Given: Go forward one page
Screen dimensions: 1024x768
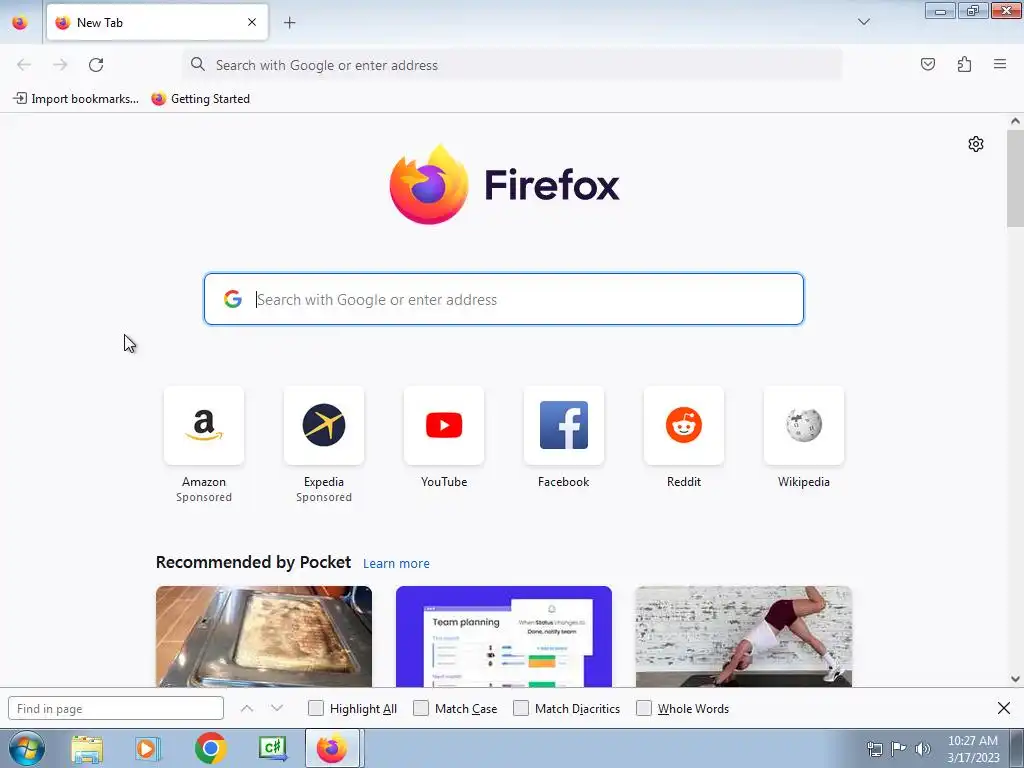Looking at the screenshot, I should click(60, 65).
